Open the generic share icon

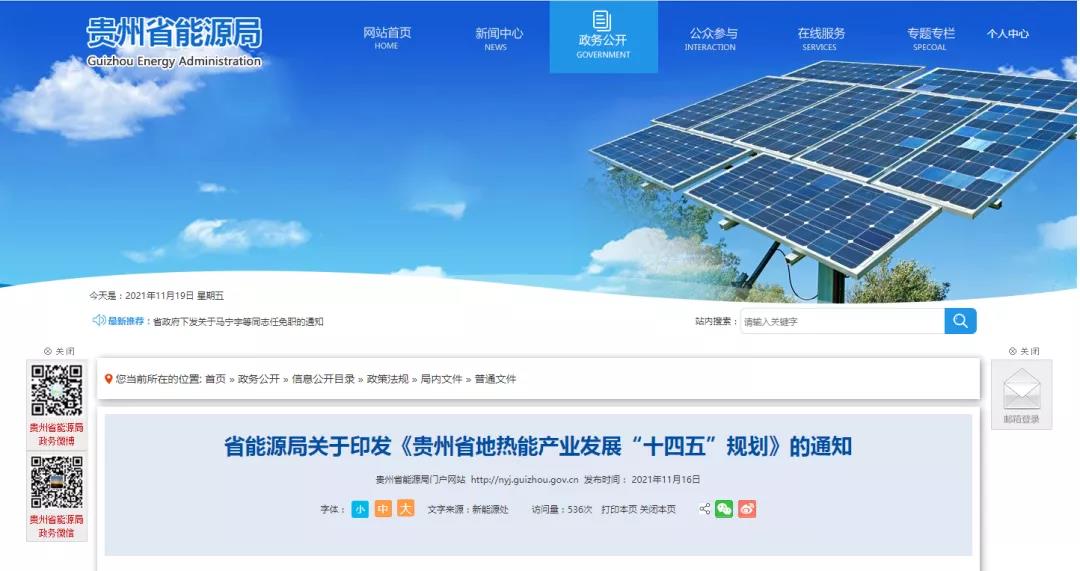pyautogui.click(x=704, y=509)
